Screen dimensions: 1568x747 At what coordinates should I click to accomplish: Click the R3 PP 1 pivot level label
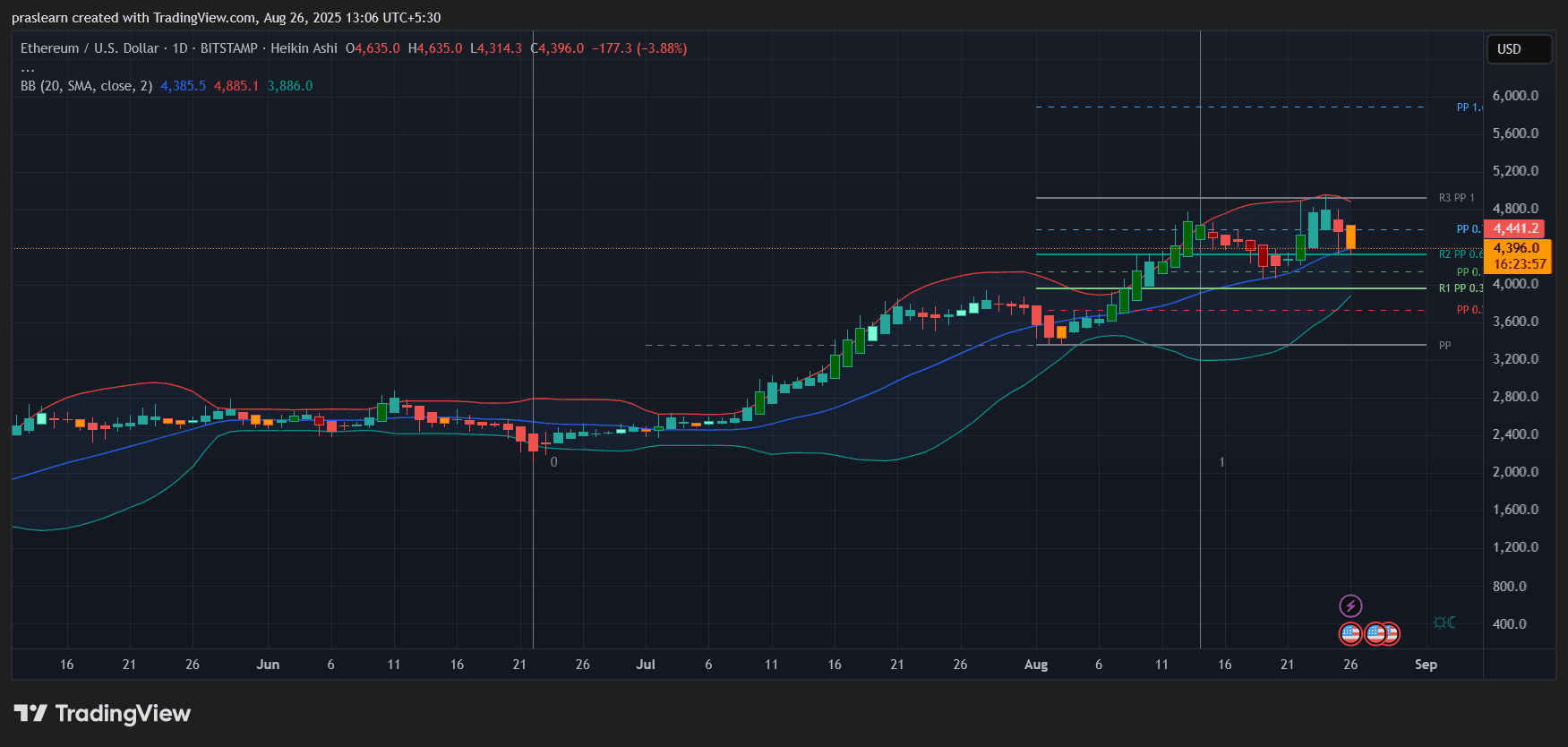[x=1456, y=198]
